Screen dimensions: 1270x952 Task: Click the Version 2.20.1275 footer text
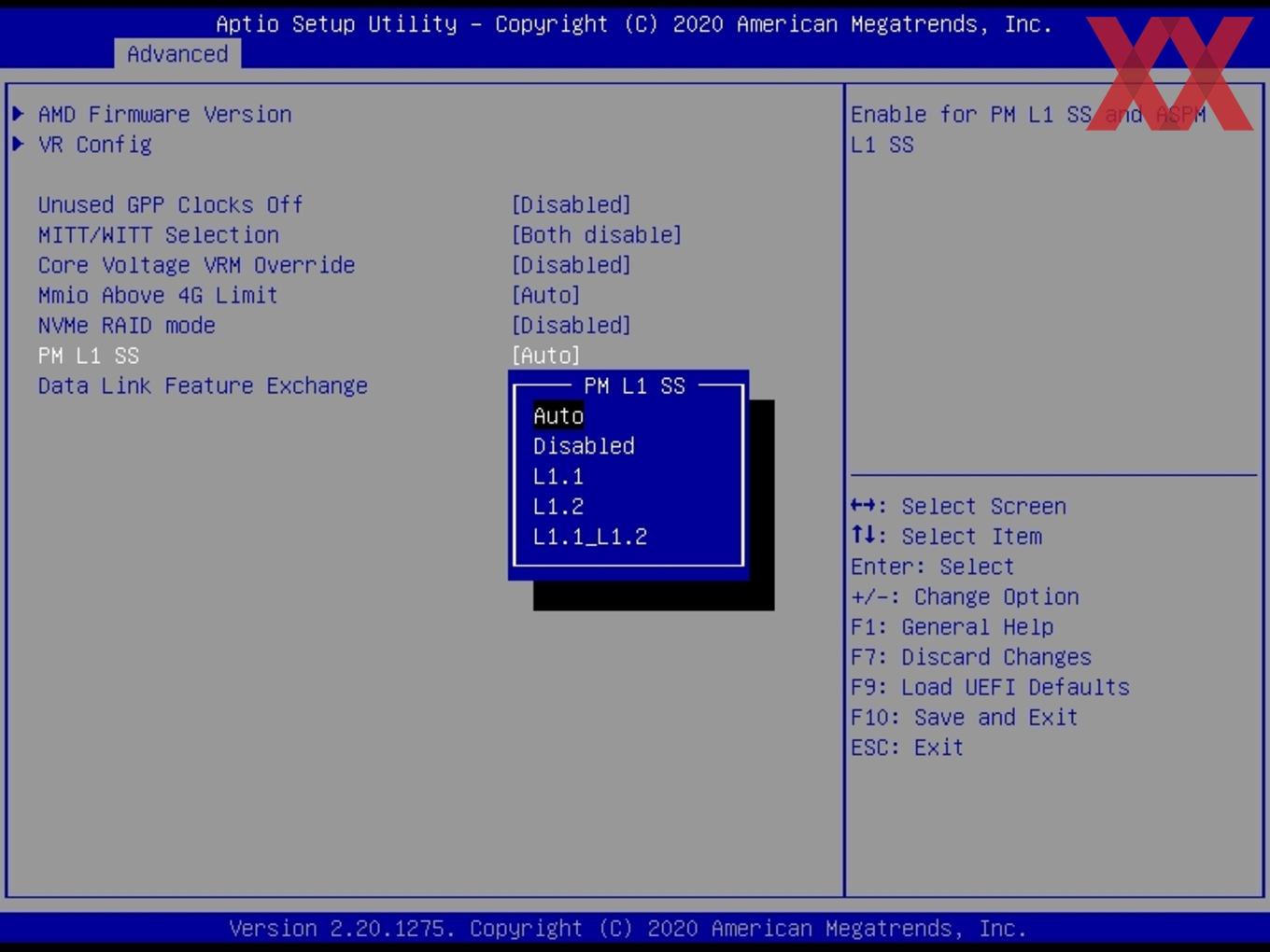628,929
